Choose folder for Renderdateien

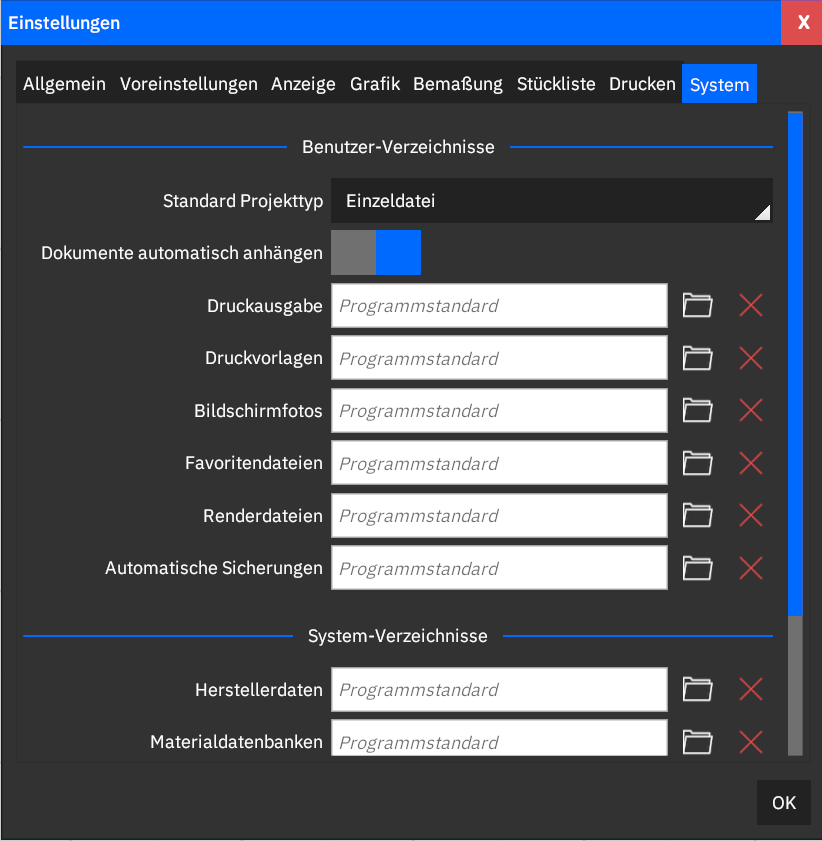pyautogui.click(x=698, y=516)
